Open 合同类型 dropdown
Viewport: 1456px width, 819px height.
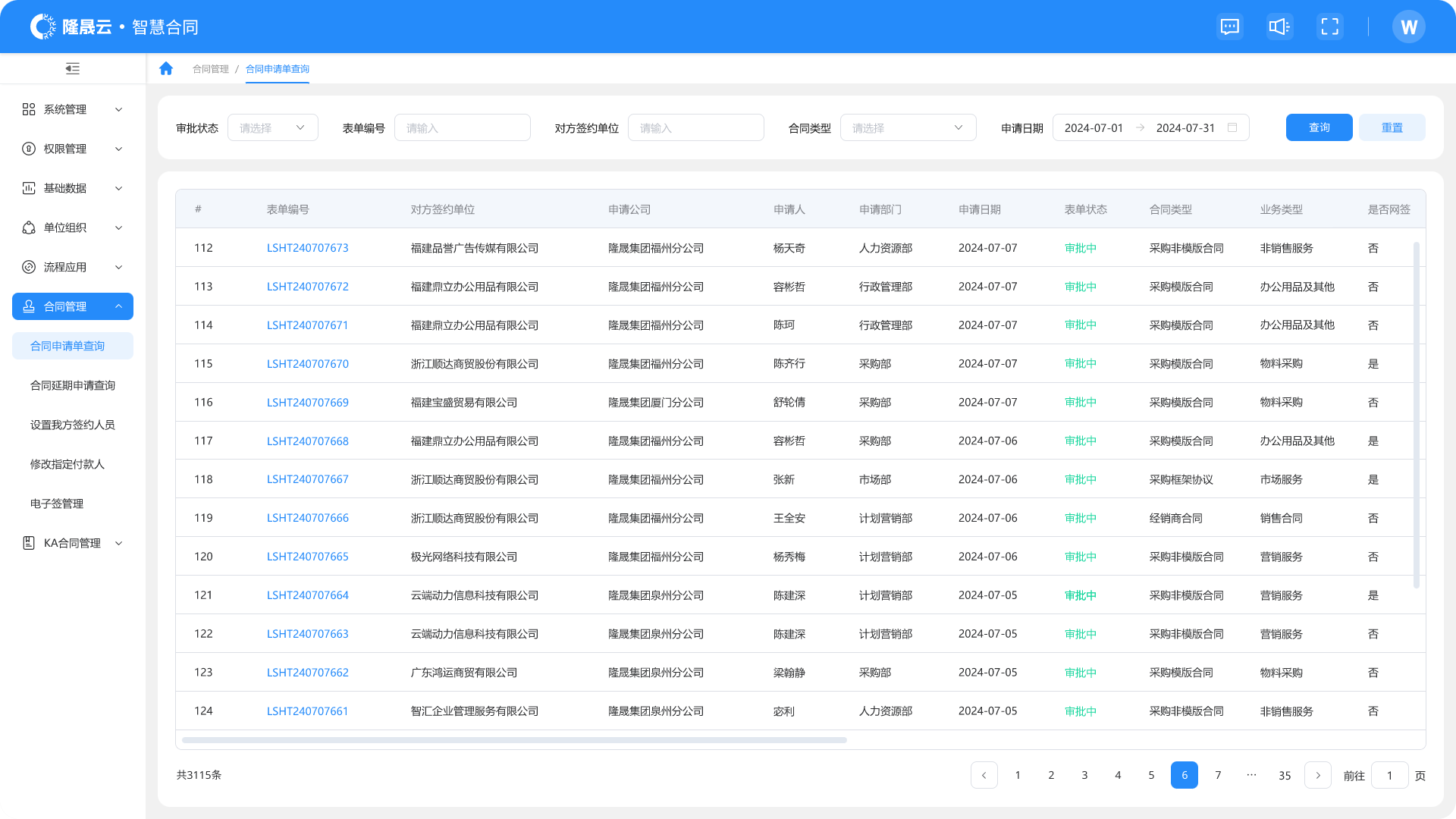tap(908, 127)
